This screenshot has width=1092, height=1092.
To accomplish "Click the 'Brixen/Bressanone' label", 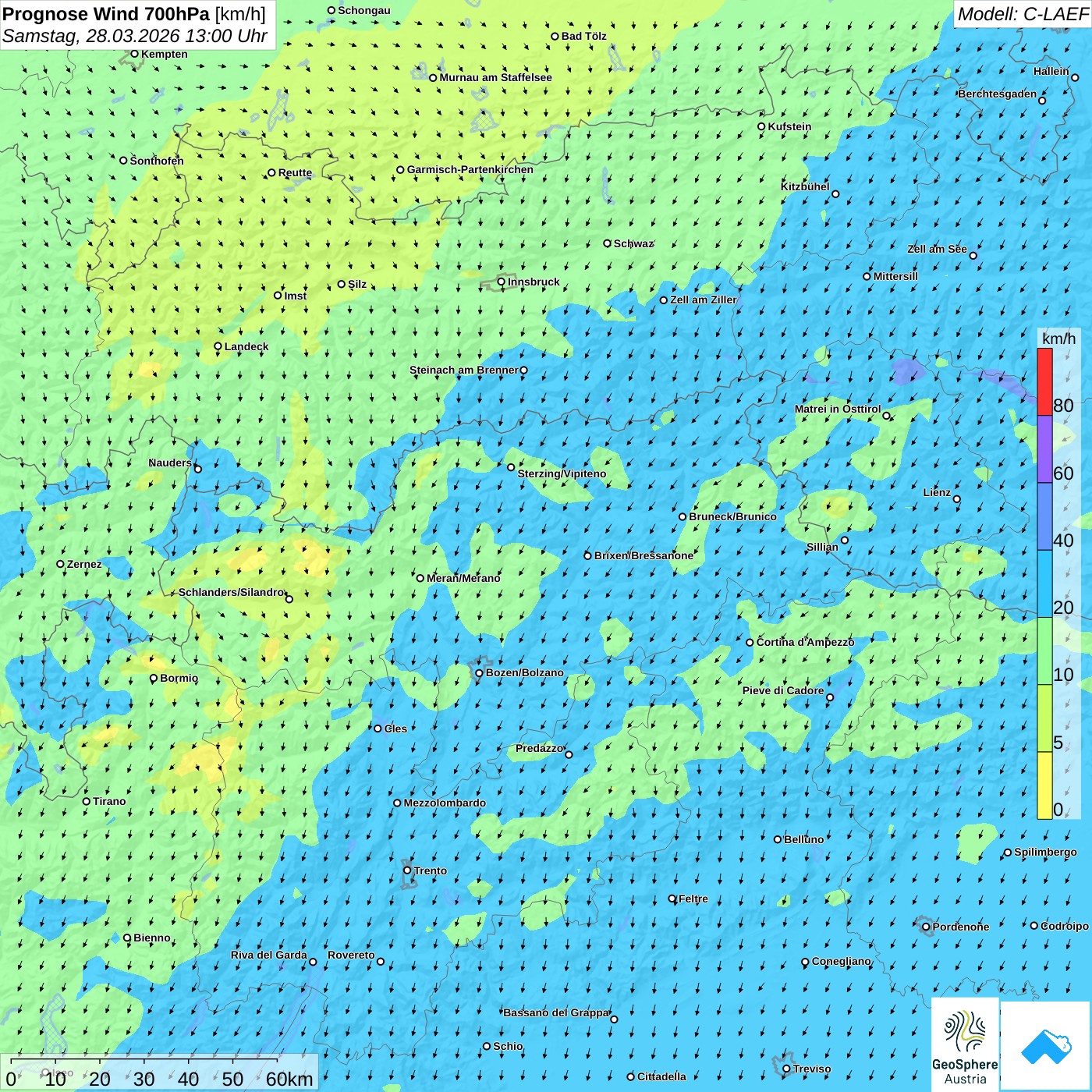I will pos(644,555).
